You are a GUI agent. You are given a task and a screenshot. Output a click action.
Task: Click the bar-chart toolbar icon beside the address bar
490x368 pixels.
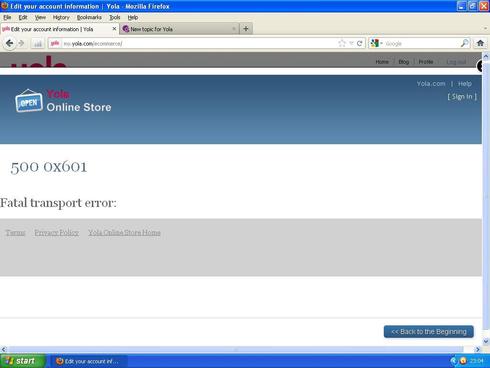pyautogui.click(x=38, y=44)
